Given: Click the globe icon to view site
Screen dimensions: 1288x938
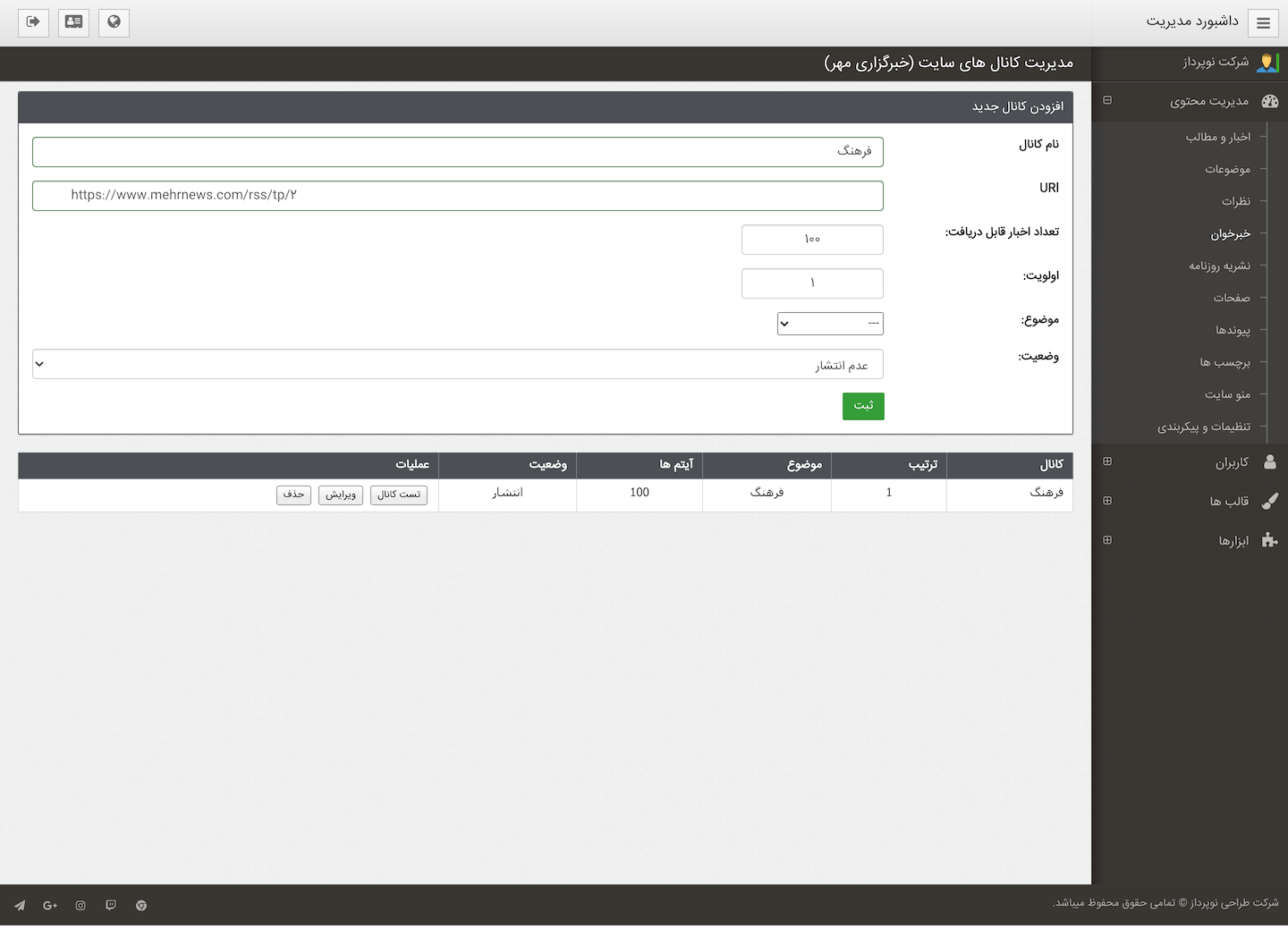Looking at the screenshot, I should (114, 22).
